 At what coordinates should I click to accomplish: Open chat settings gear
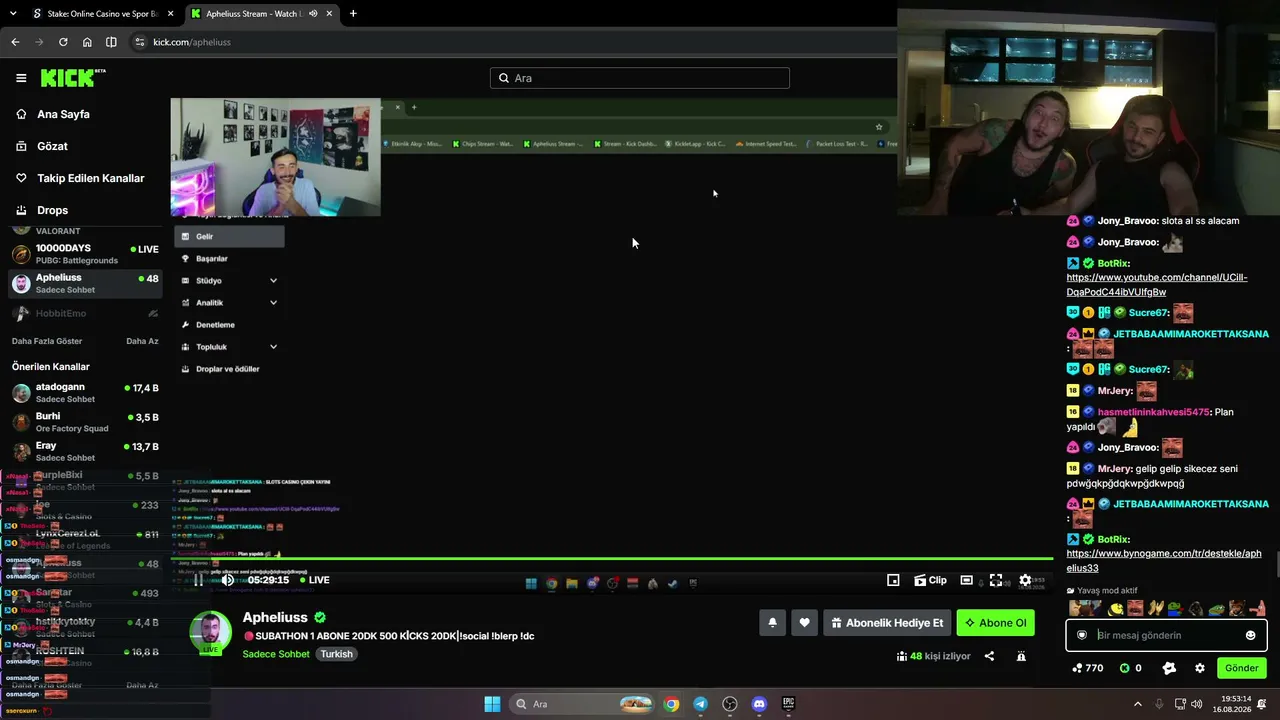click(x=1200, y=668)
